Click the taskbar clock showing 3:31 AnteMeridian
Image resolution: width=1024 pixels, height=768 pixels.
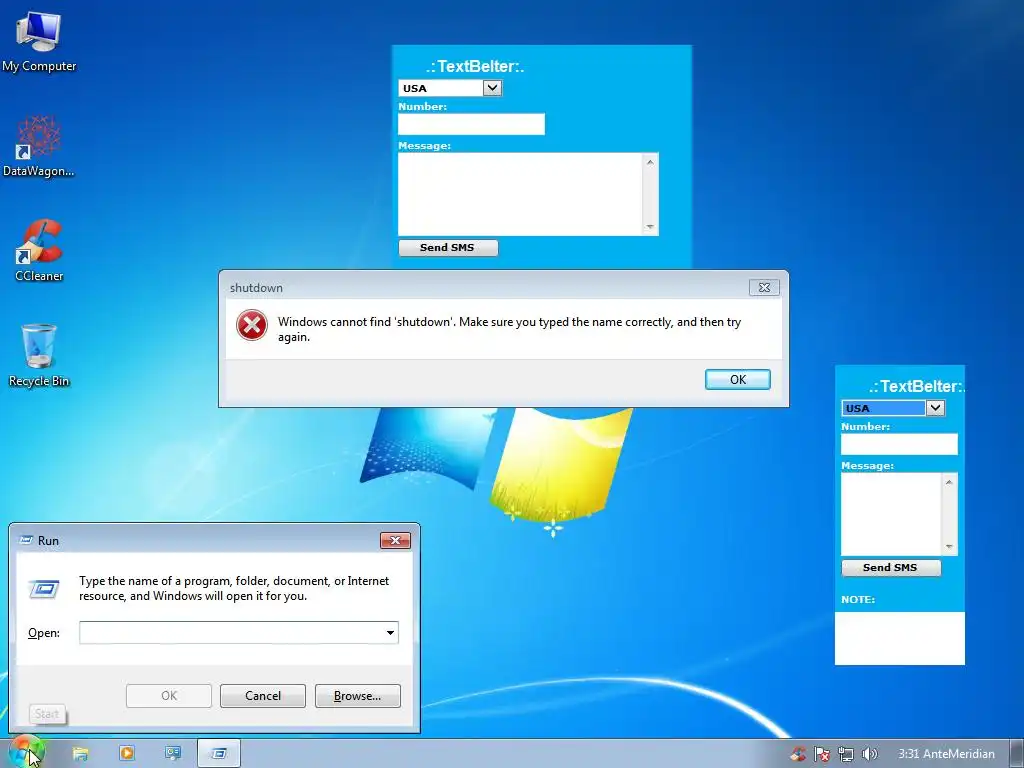click(946, 754)
